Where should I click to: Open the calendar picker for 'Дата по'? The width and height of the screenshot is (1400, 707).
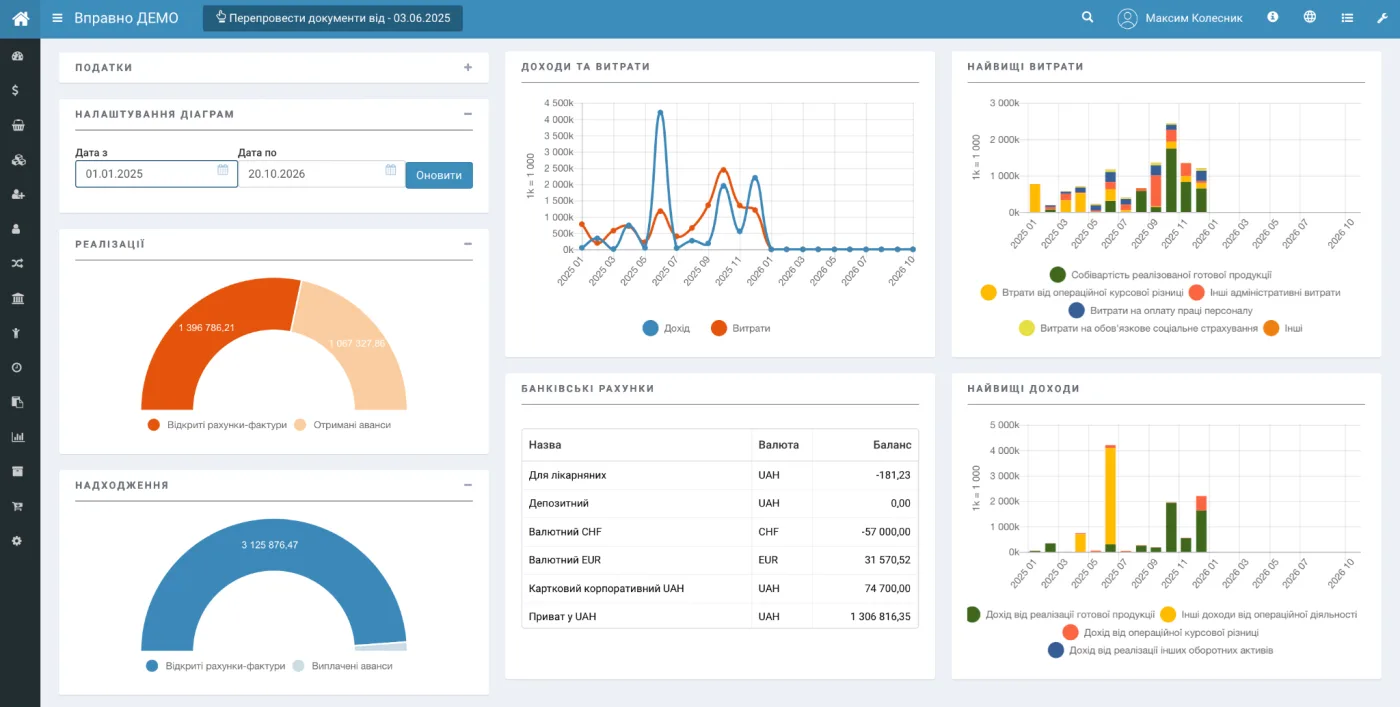coord(391,170)
